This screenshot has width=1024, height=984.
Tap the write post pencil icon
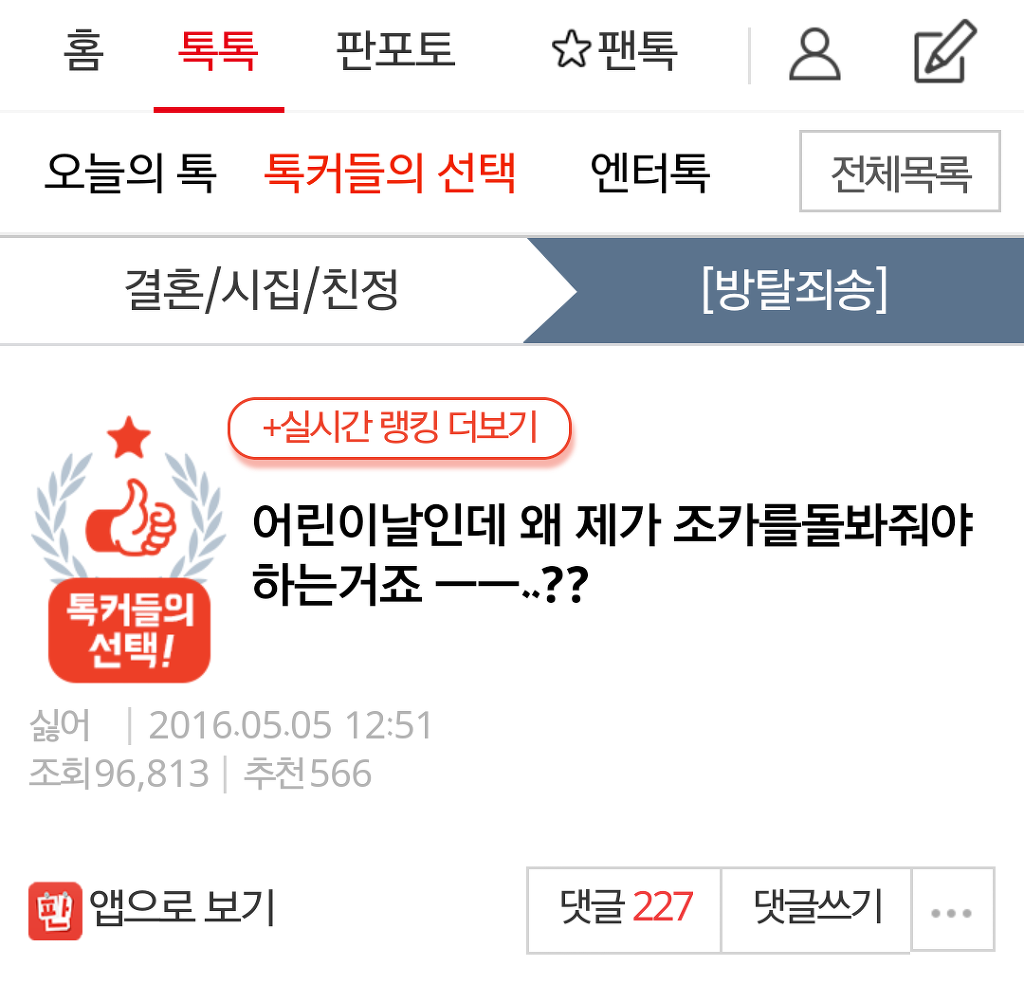click(x=944, y=52)
